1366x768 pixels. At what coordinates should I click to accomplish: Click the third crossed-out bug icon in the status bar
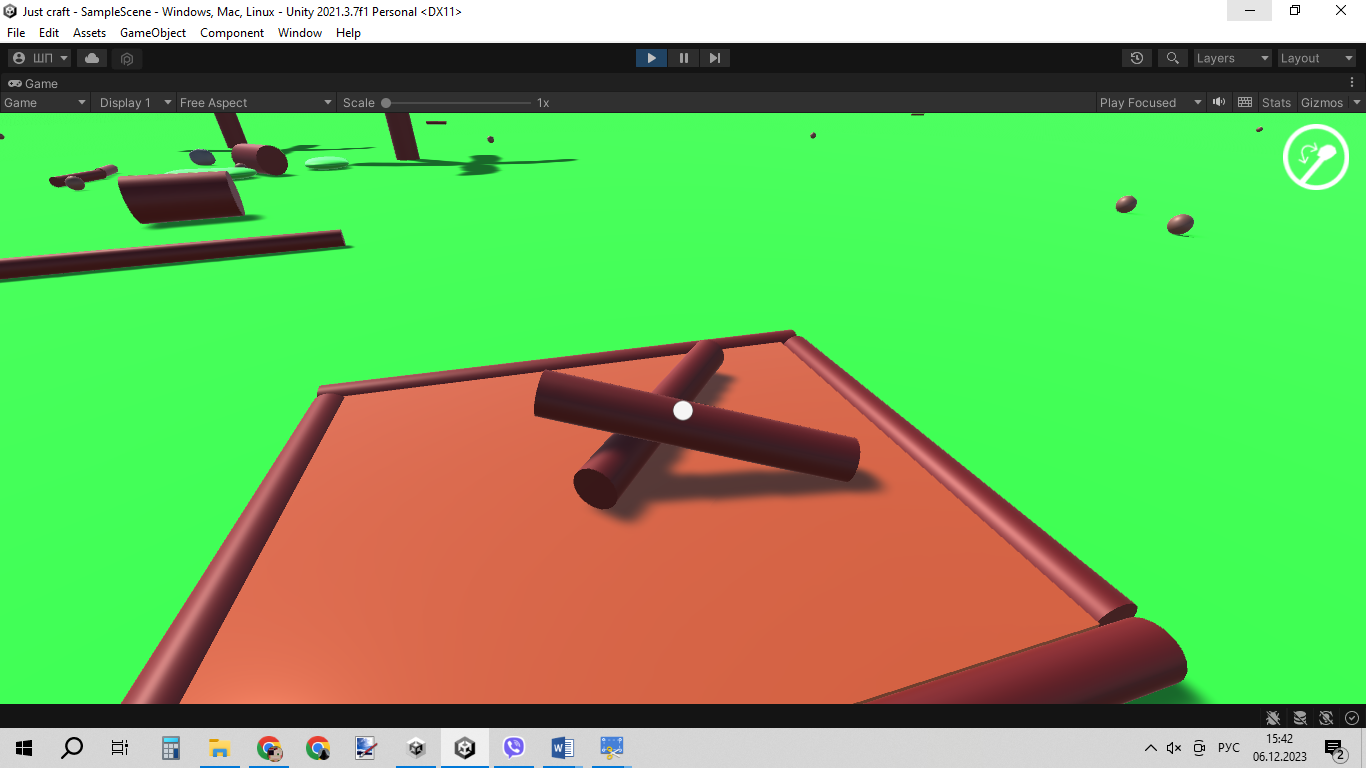tap(1326, 717)
